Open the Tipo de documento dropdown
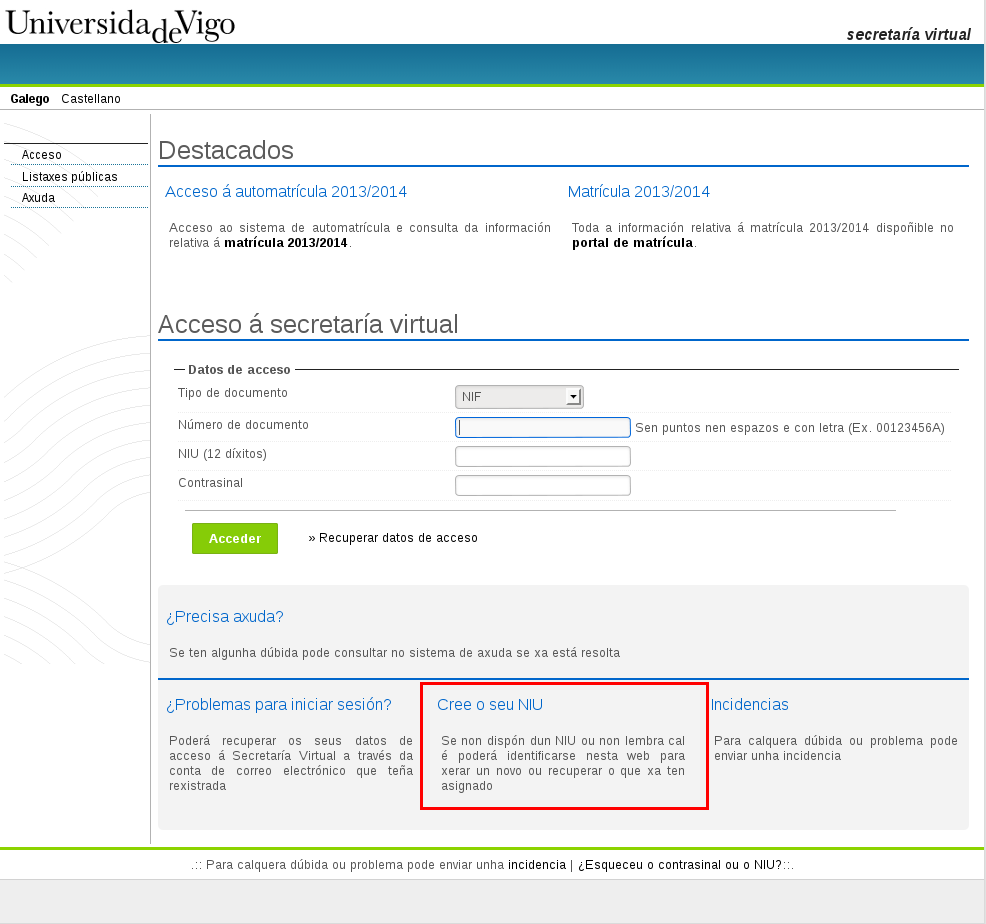The height and width of the screenshot is (924, 986). pyautogui.click(x=518, y=397)
